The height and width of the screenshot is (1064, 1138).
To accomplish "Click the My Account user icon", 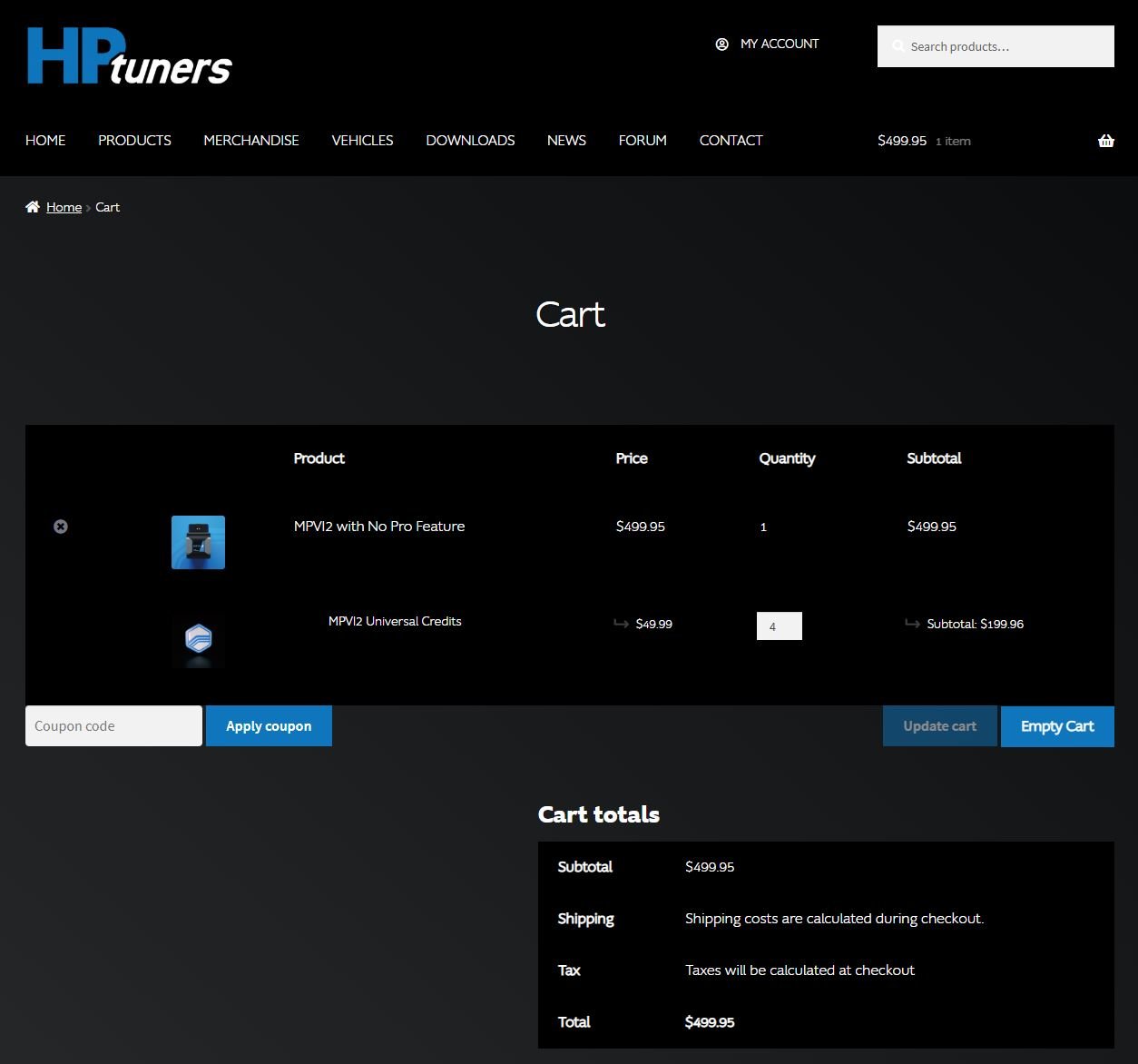I will point(722,44).
